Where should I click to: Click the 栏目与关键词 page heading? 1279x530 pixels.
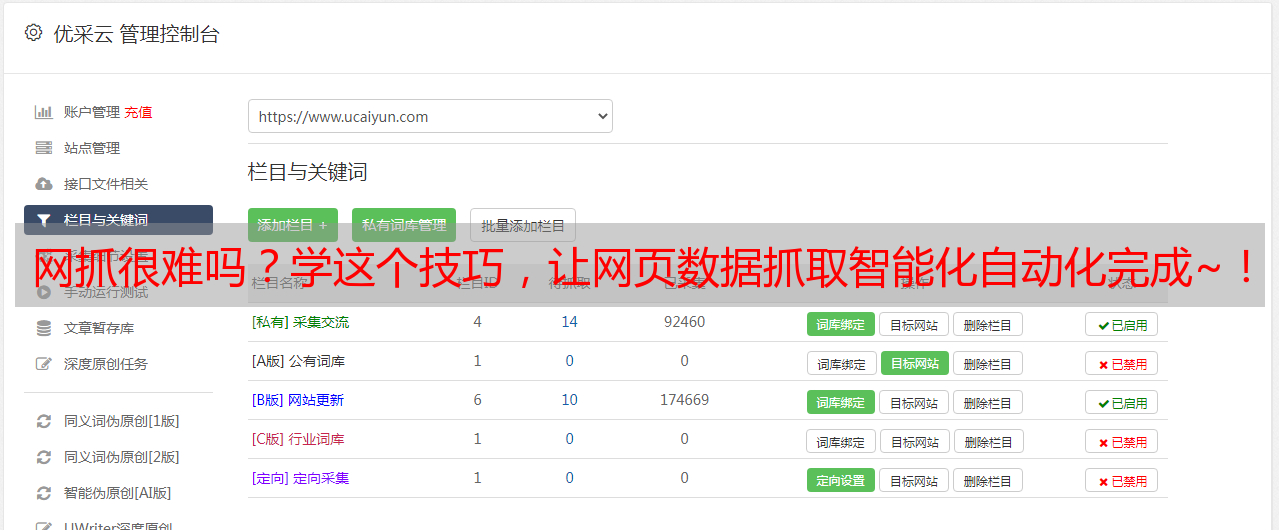(x=308, y=172)
